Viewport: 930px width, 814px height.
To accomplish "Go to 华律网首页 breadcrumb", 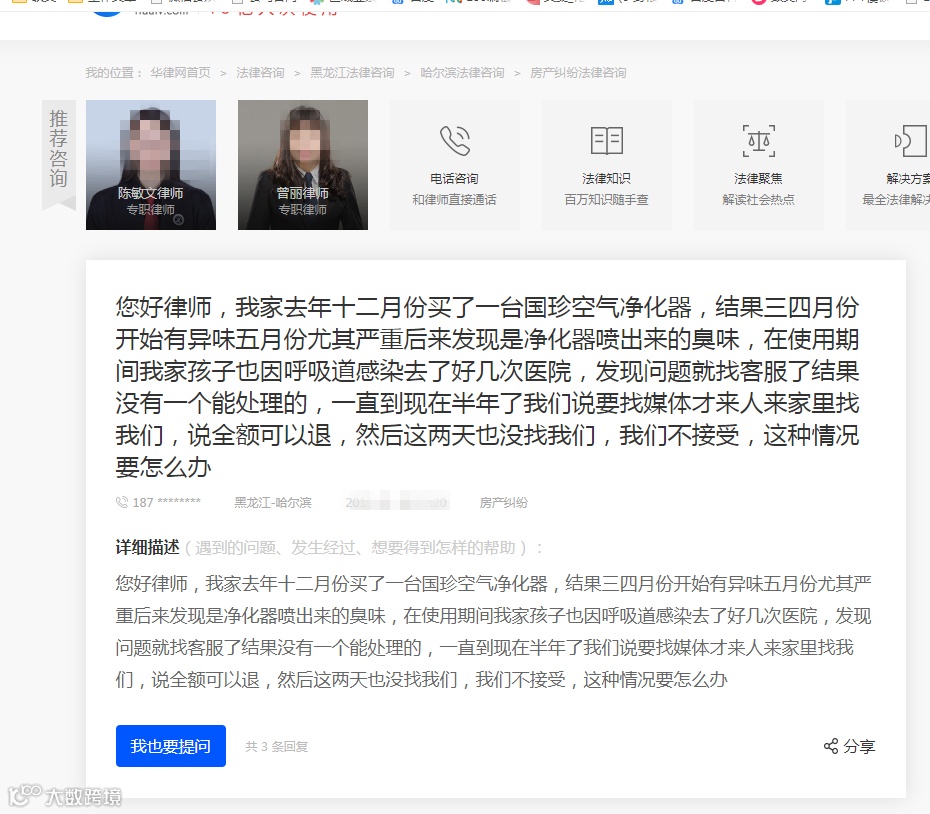I will pyautogui.click(x=180, y=72).
